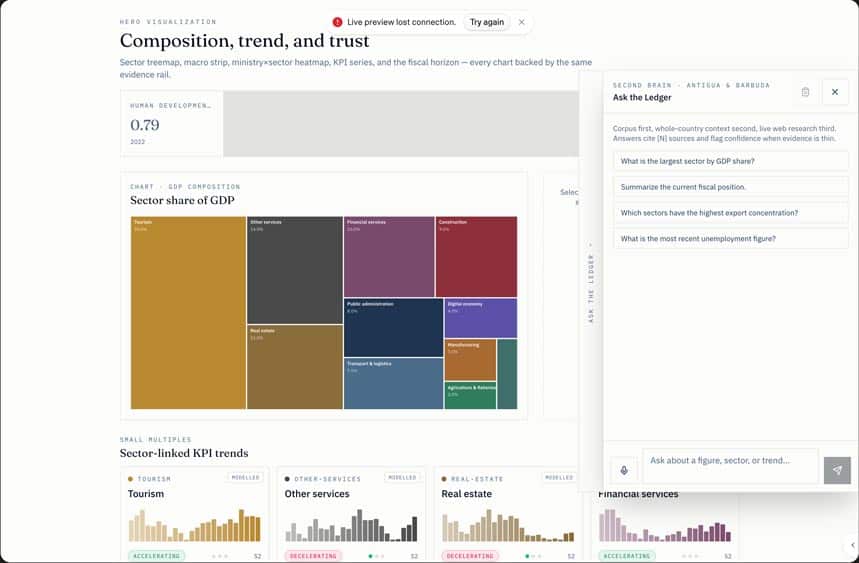
Task: Pick the most recent unemployment figure question
Action: (731, 238)
